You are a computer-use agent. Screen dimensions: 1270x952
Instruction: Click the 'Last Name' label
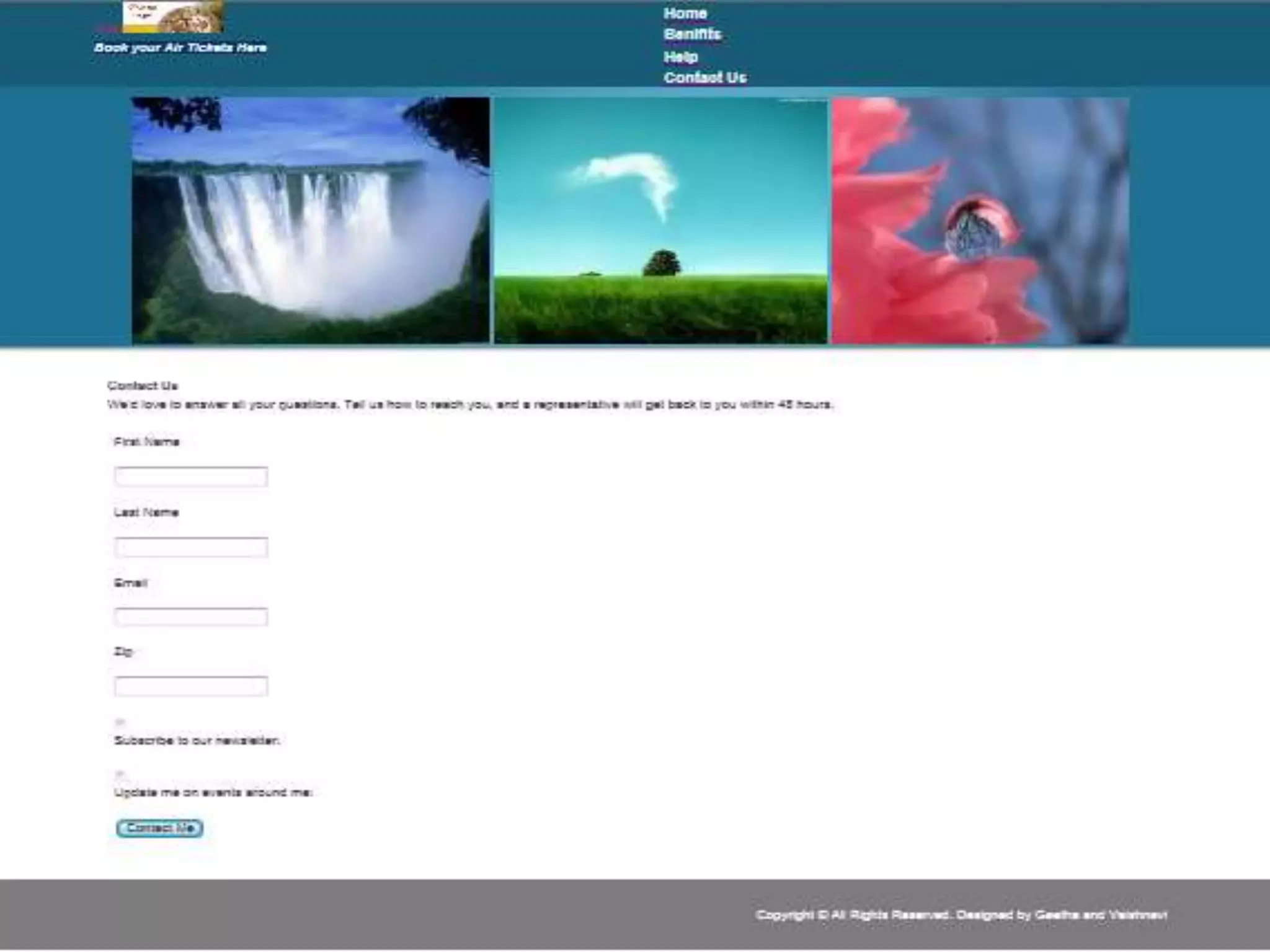click(146, 512)
